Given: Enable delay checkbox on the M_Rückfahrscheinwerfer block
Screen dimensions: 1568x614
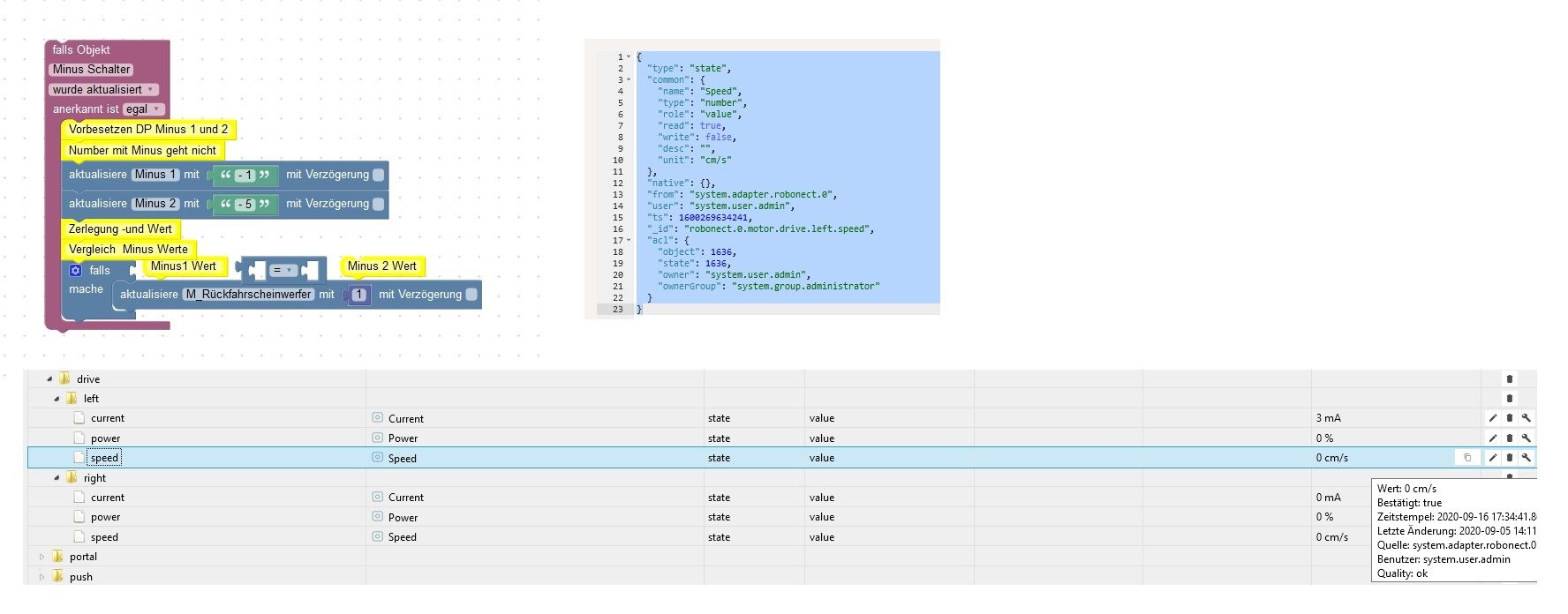Looking at the screenshot, I should [471, 295].
